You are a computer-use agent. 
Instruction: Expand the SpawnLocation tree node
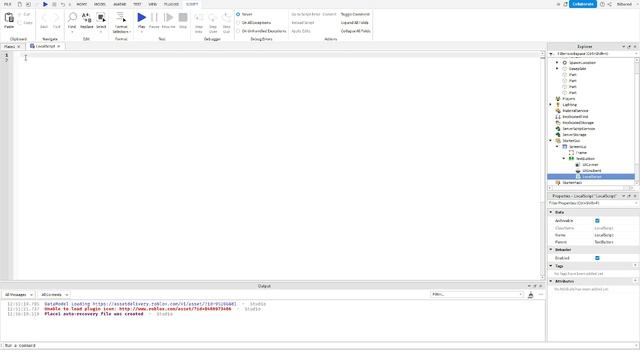click(558, 63)
